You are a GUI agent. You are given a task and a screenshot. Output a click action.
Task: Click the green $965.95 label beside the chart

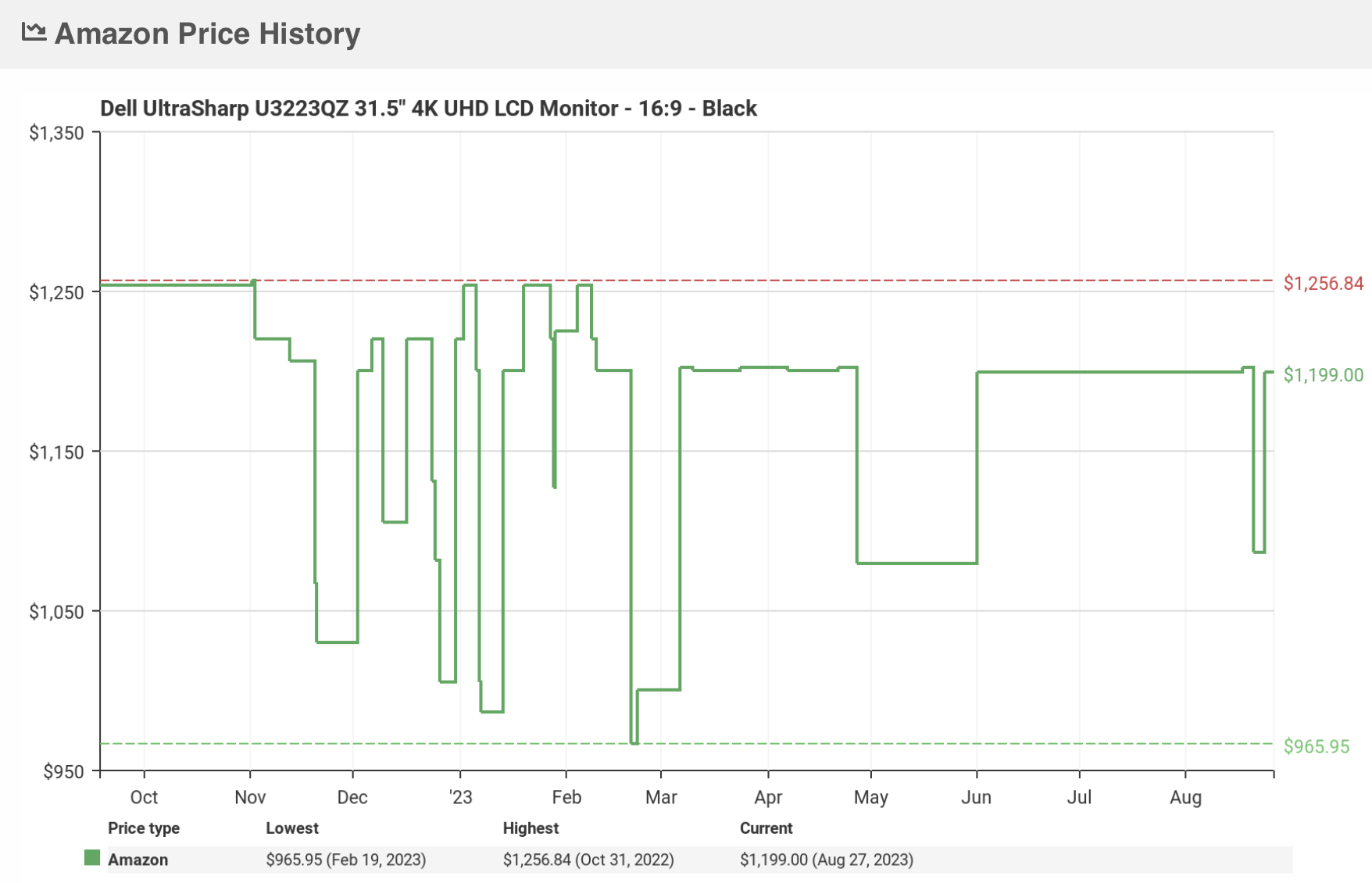click(x=1317, y=746)
